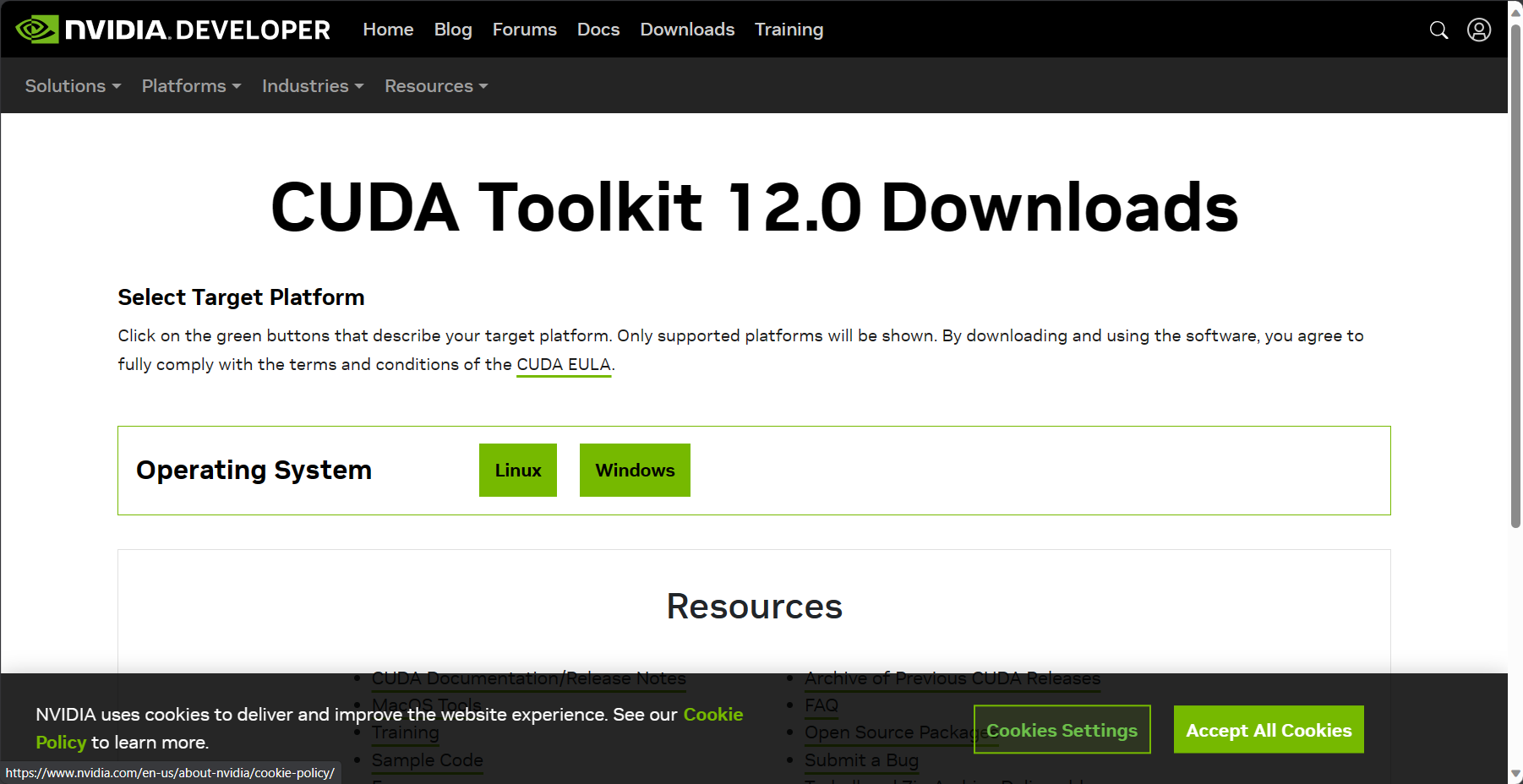Select the Linux operating system button
1523x784 pixels.
(x=518, y=471)
